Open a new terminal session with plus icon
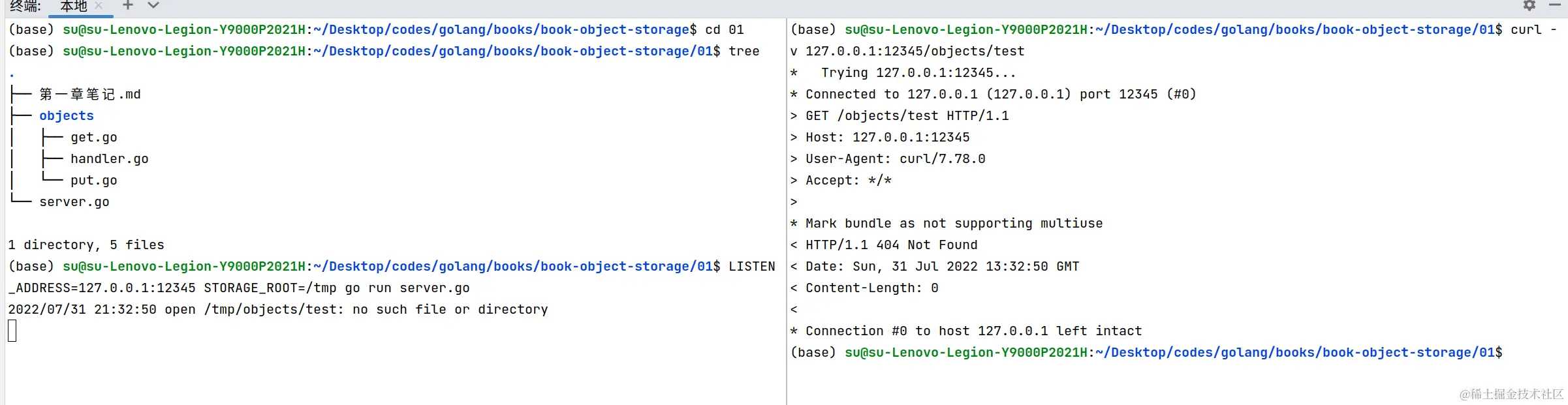The height and width of the screenshot is (405, 1568). [x=128, y=5]
